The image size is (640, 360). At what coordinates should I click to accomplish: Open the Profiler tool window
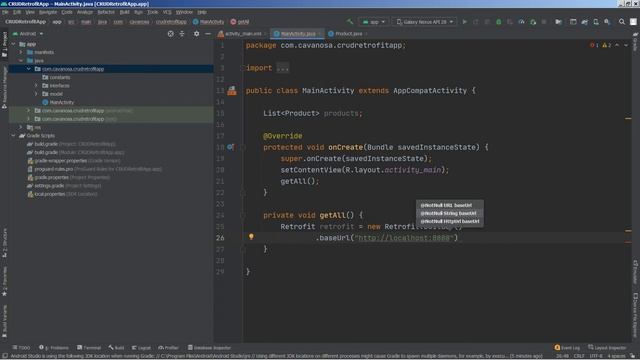pos(169,348)
